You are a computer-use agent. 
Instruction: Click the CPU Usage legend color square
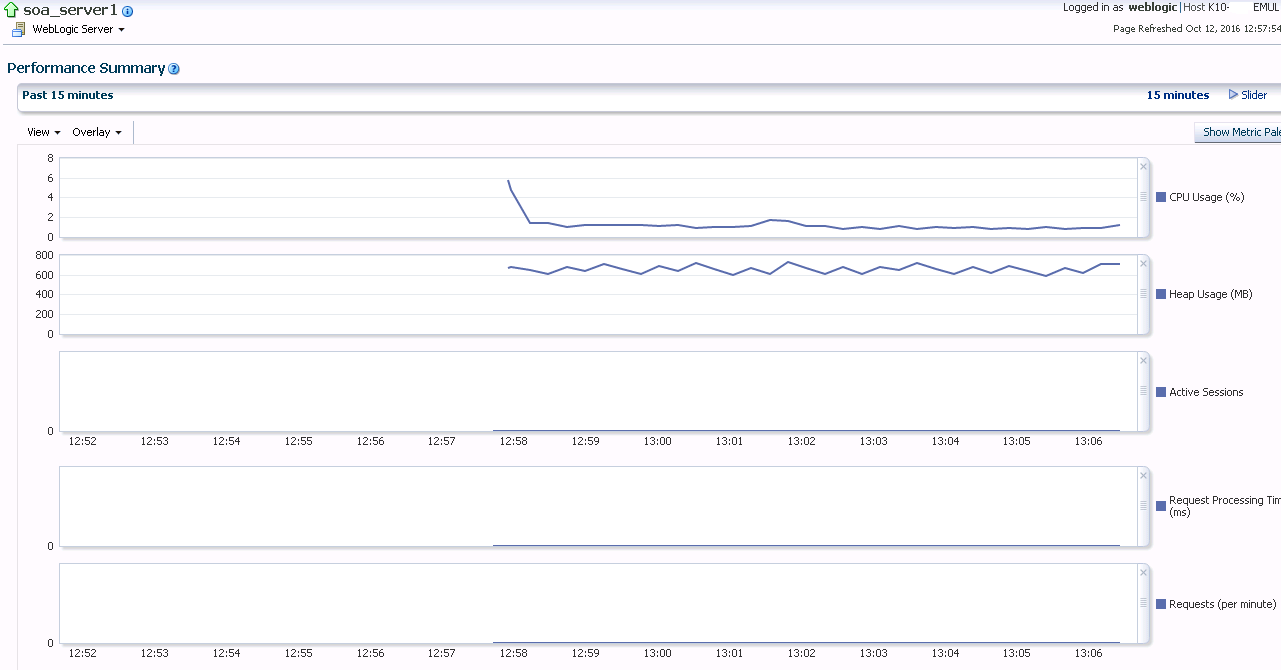point(1161,197)
